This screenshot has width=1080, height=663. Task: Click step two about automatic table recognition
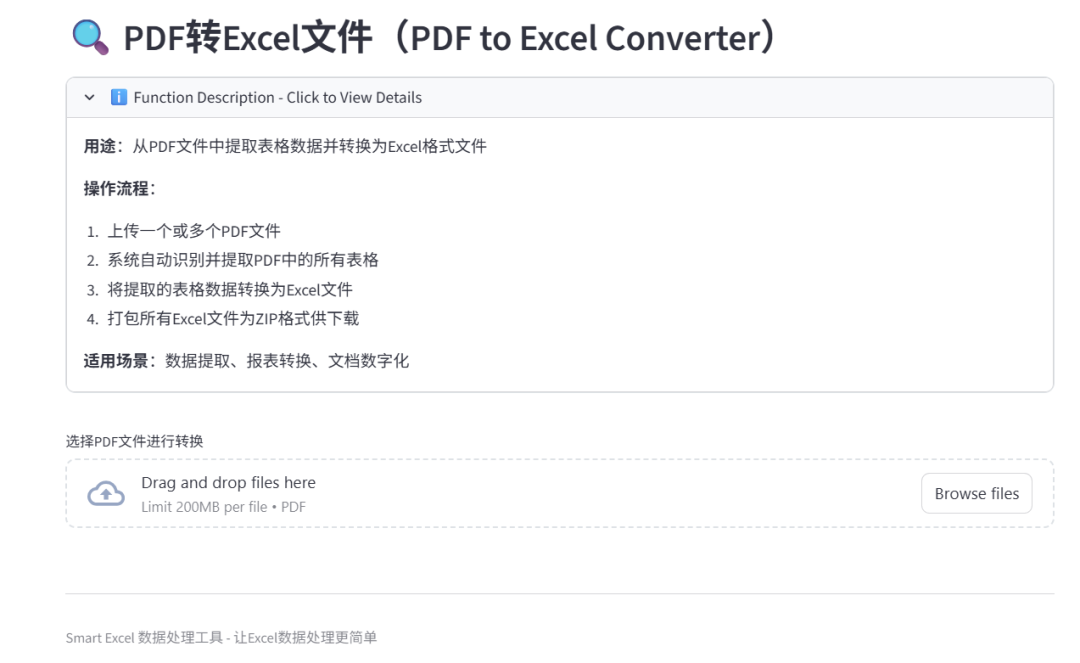coord(242,260)
